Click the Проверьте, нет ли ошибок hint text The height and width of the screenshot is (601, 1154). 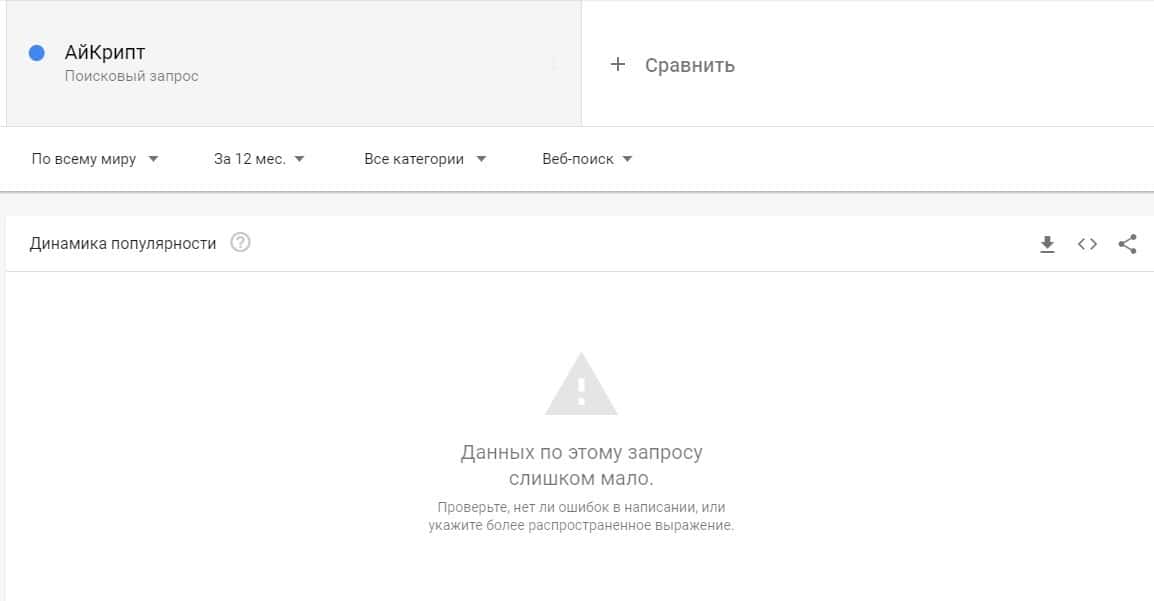[581, 516]
